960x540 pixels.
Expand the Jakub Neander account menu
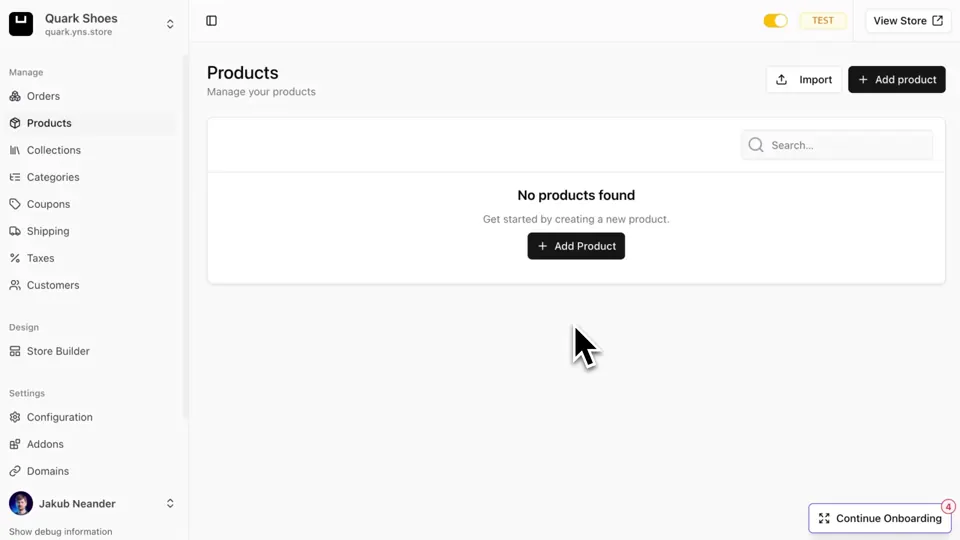point(170,503)
